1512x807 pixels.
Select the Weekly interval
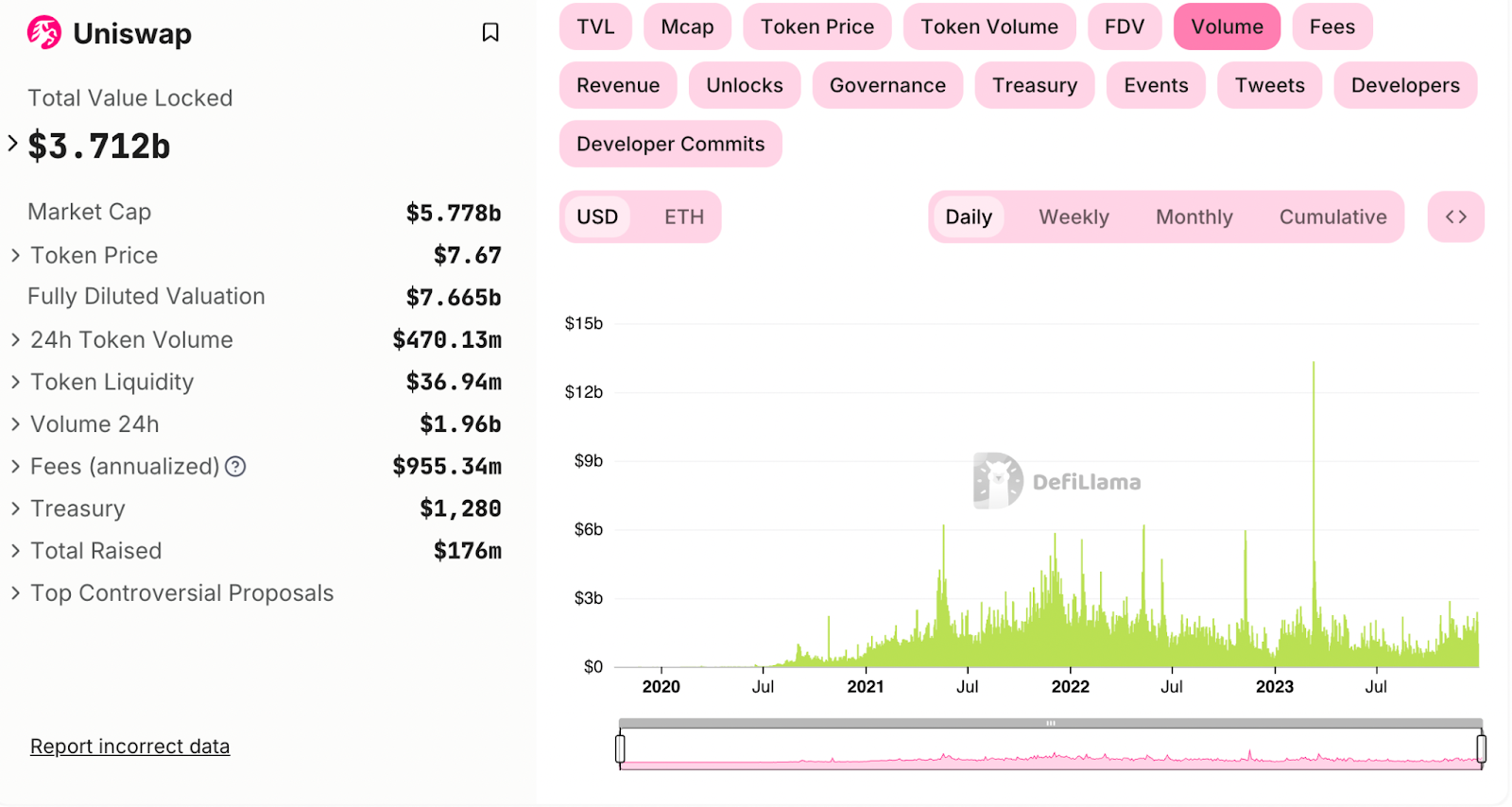[x=1074, y=216]
